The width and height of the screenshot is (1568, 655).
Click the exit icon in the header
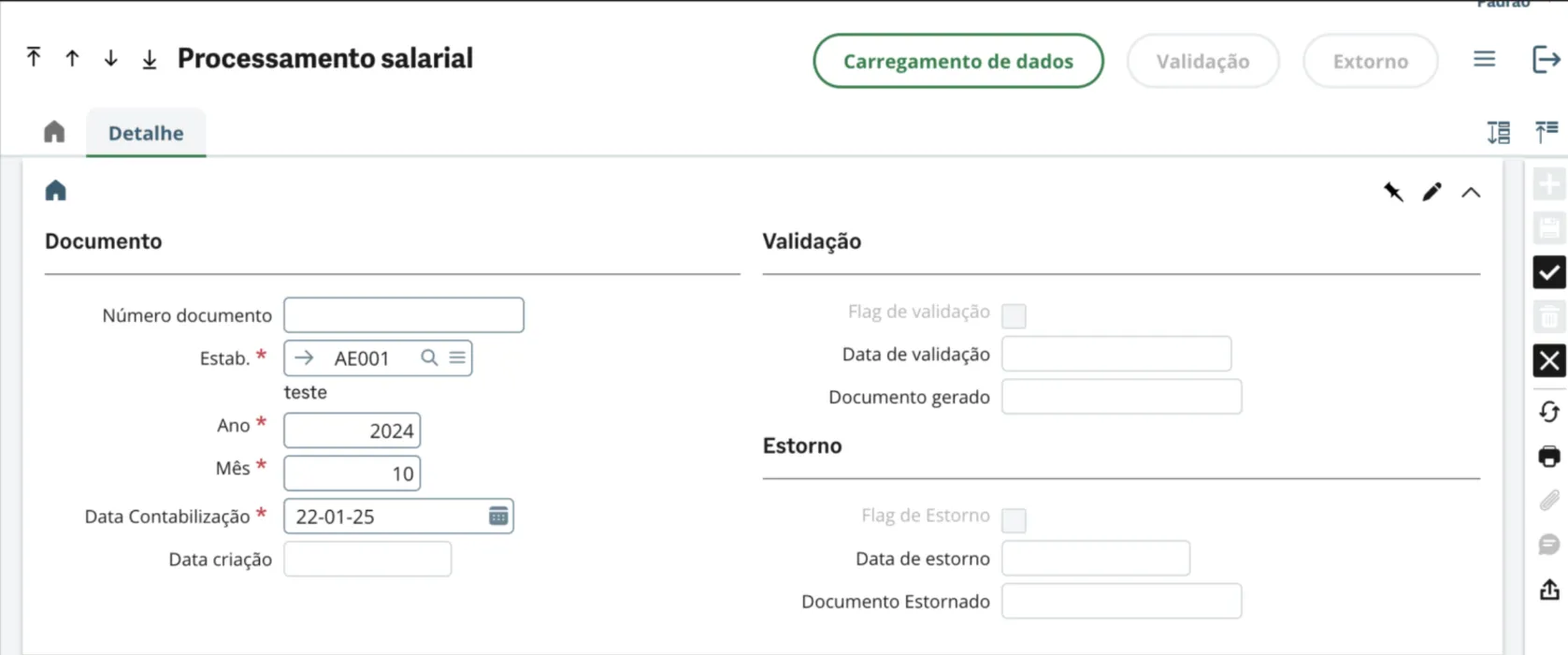point(1546,59)
